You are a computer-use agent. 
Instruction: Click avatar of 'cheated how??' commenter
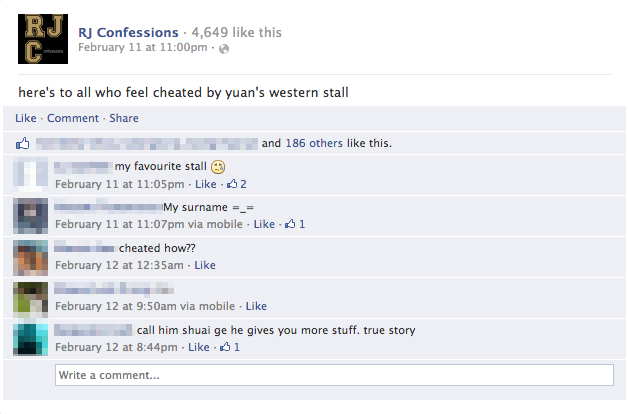tap(31, 256)
